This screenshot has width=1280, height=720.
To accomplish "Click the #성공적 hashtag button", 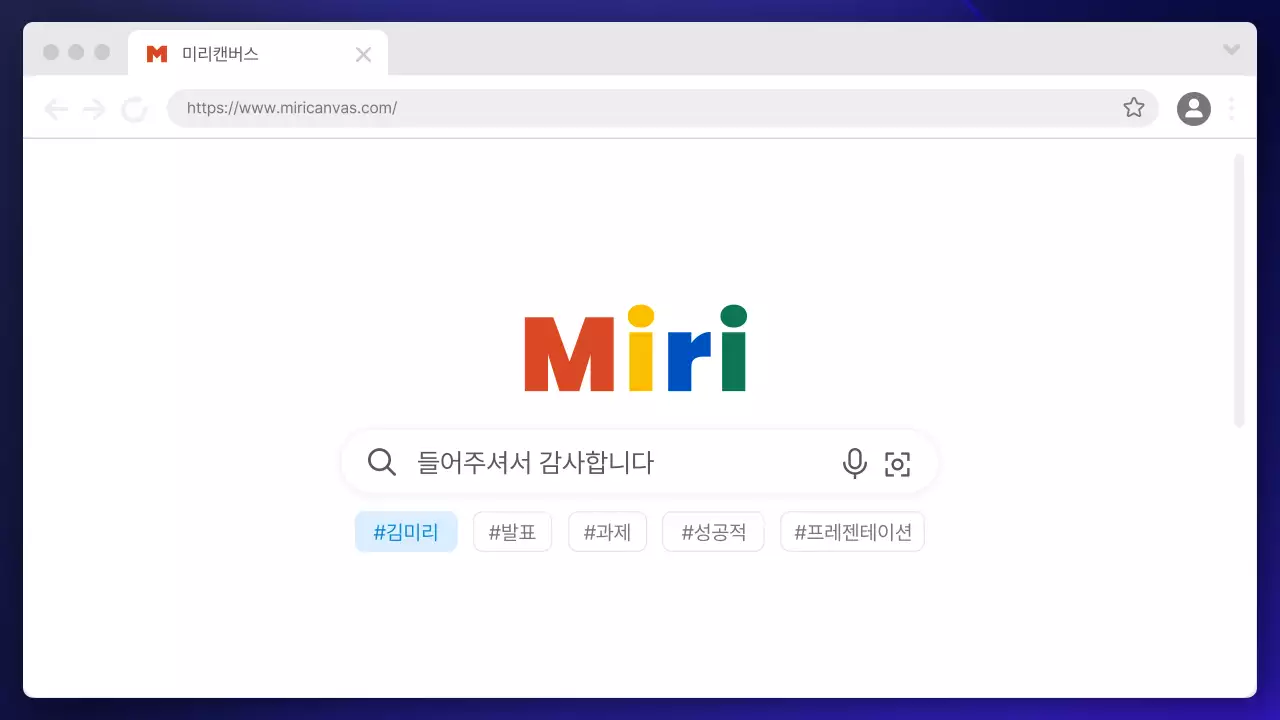I will 713,531.
